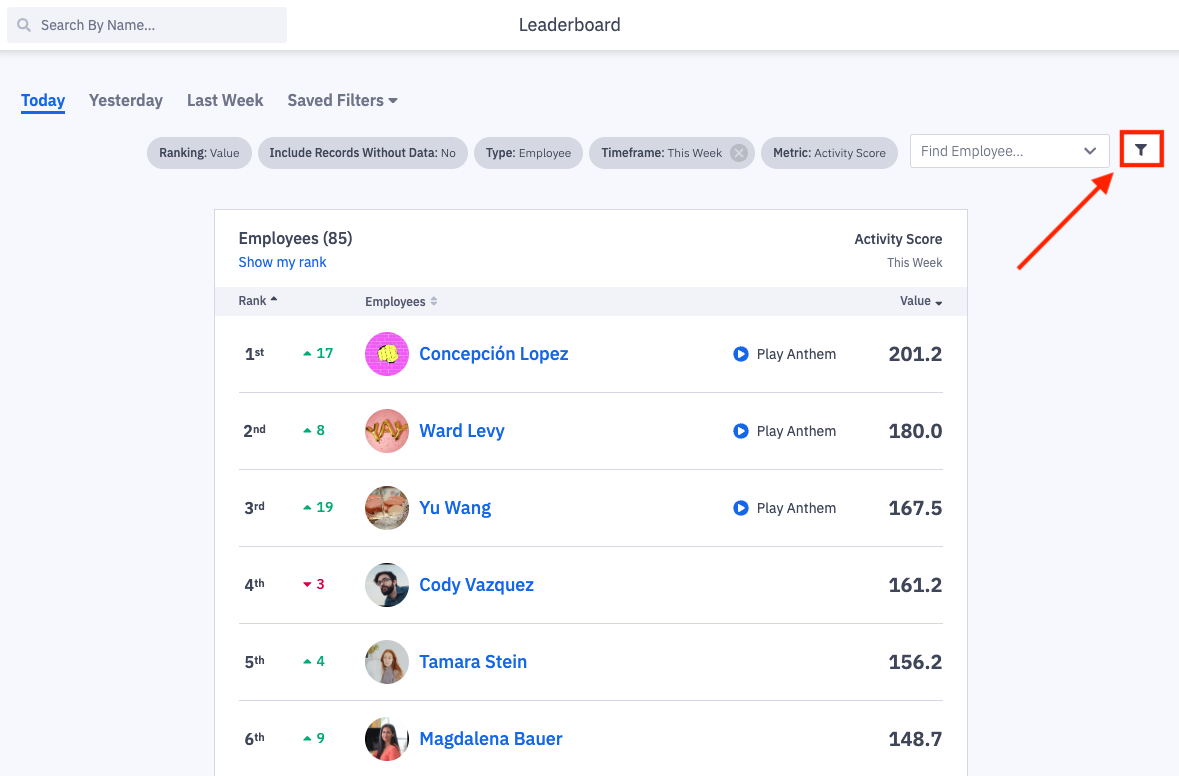This screenshot has height=776, width=1179.
Task: Play Concepción Lopez's anthem
Action: point(741,354)
